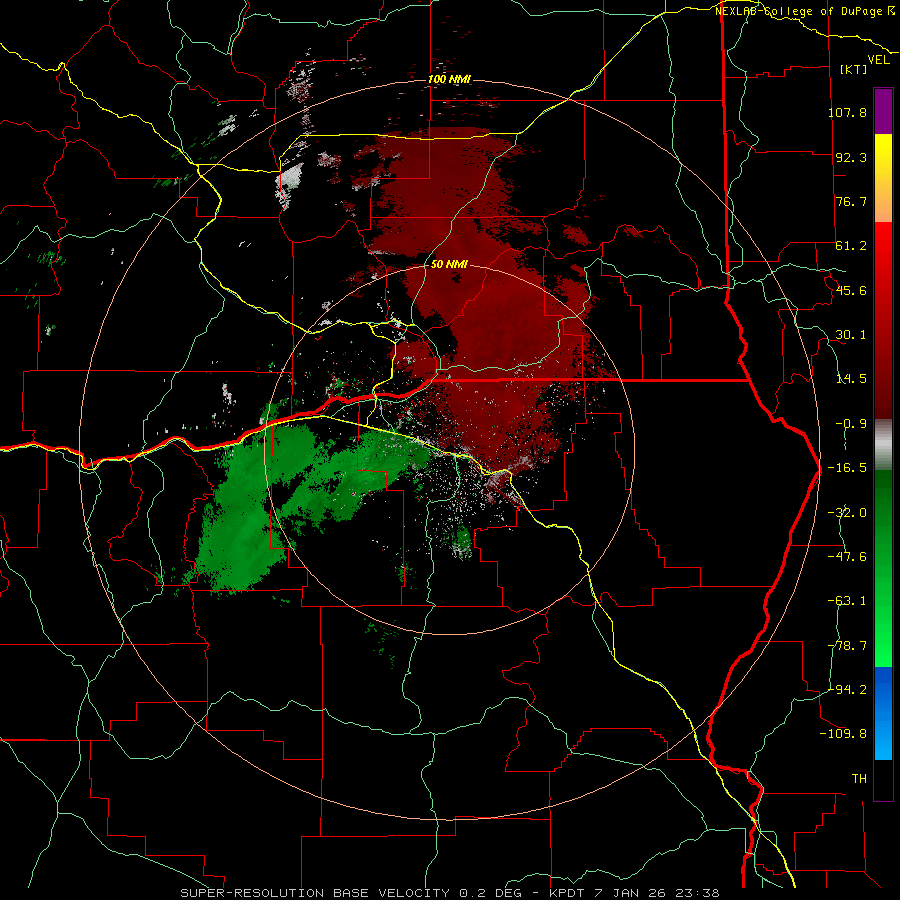Click the -109.8 value on the velocity scale
Viewport: 900px width, 900px height.
[844, 734]
